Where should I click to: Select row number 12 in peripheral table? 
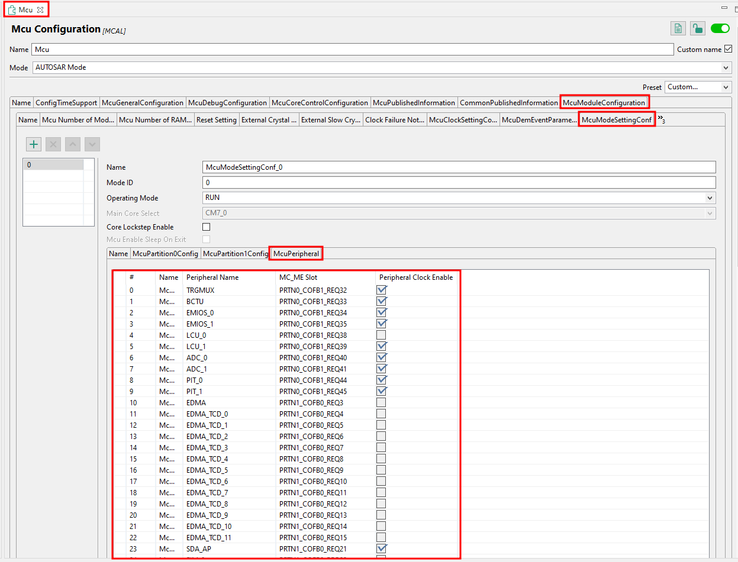133,425
